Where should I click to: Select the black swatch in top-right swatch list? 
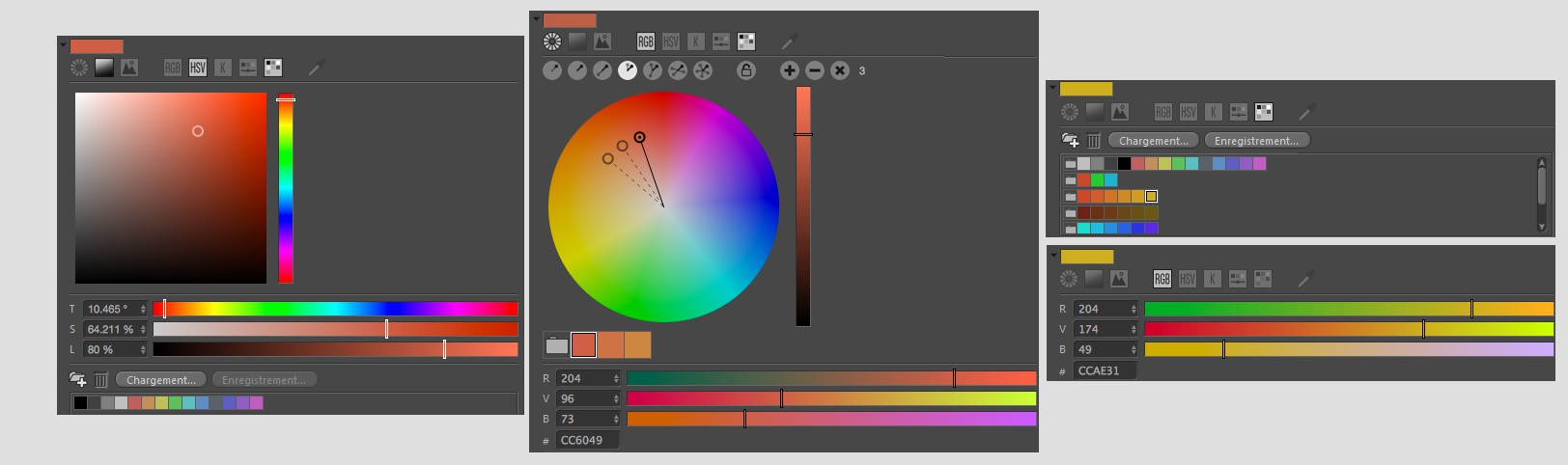click(1124, 164)
